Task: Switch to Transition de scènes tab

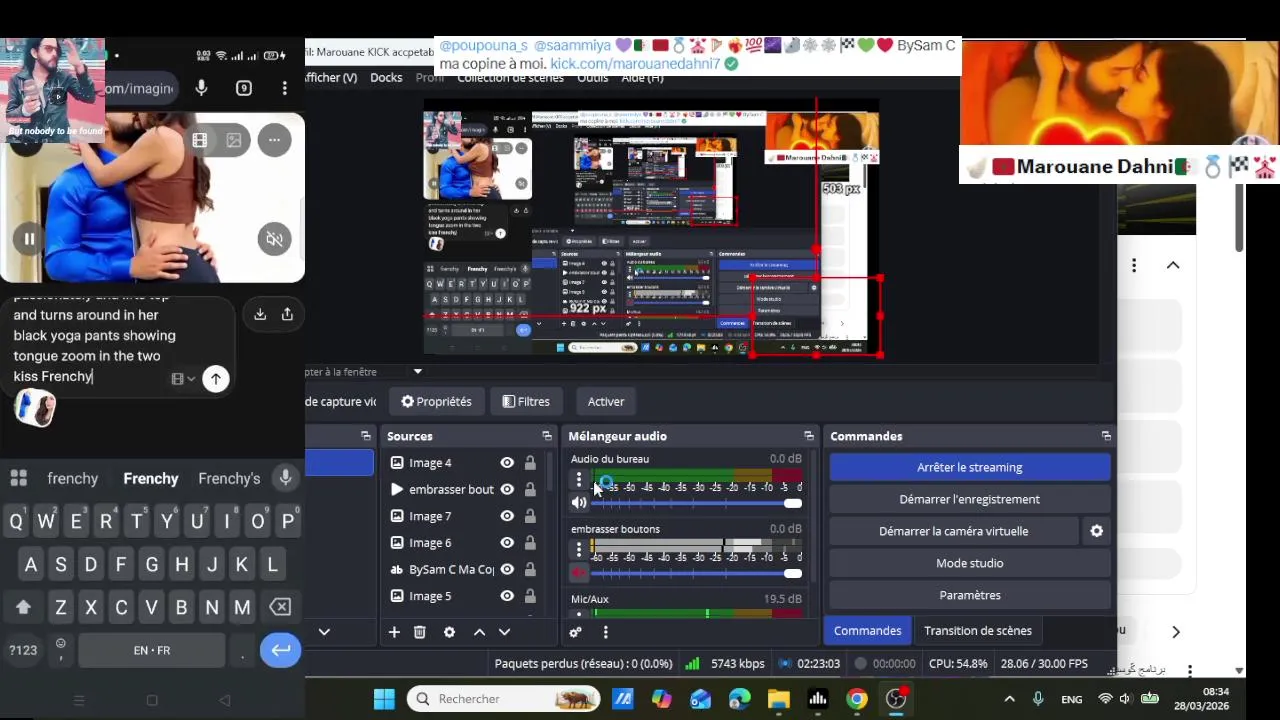Action: [978, 631]
